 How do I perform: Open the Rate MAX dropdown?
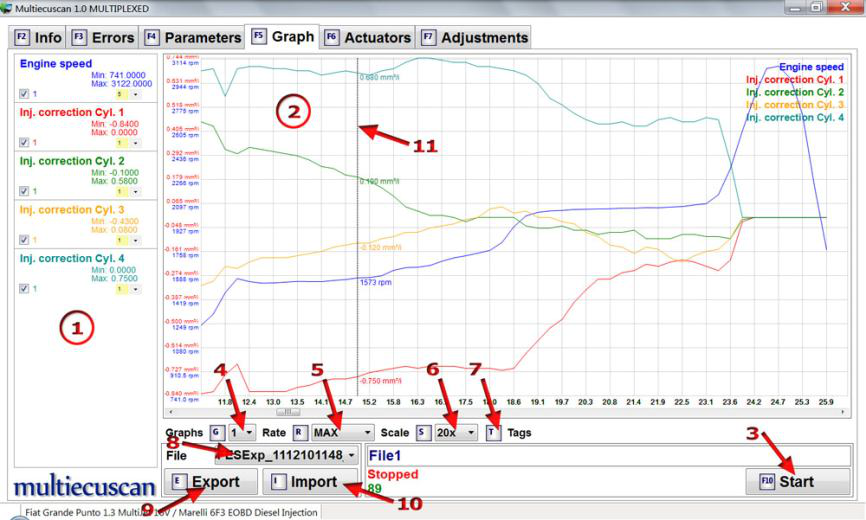[342, 433]
